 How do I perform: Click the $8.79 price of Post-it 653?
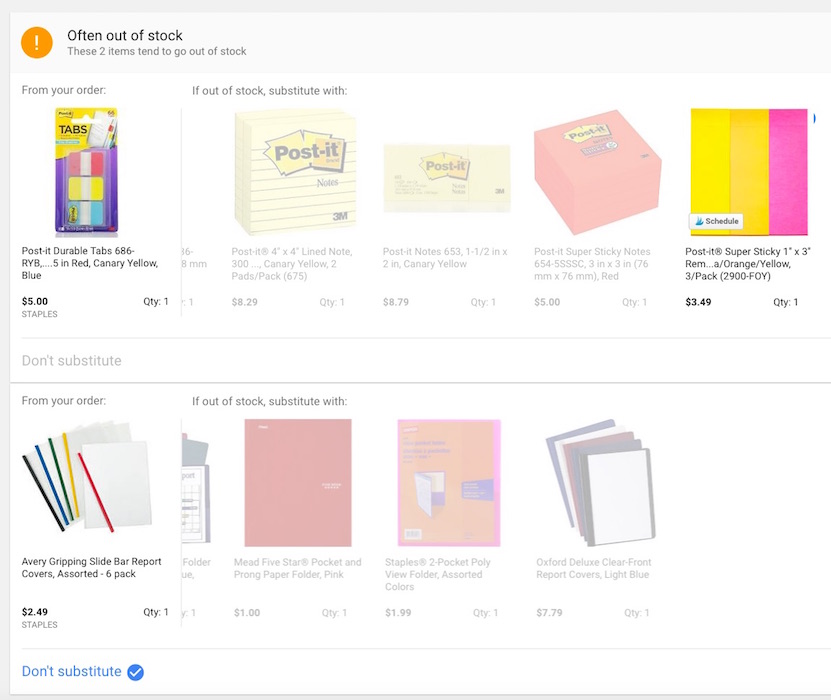click(396, 302)
